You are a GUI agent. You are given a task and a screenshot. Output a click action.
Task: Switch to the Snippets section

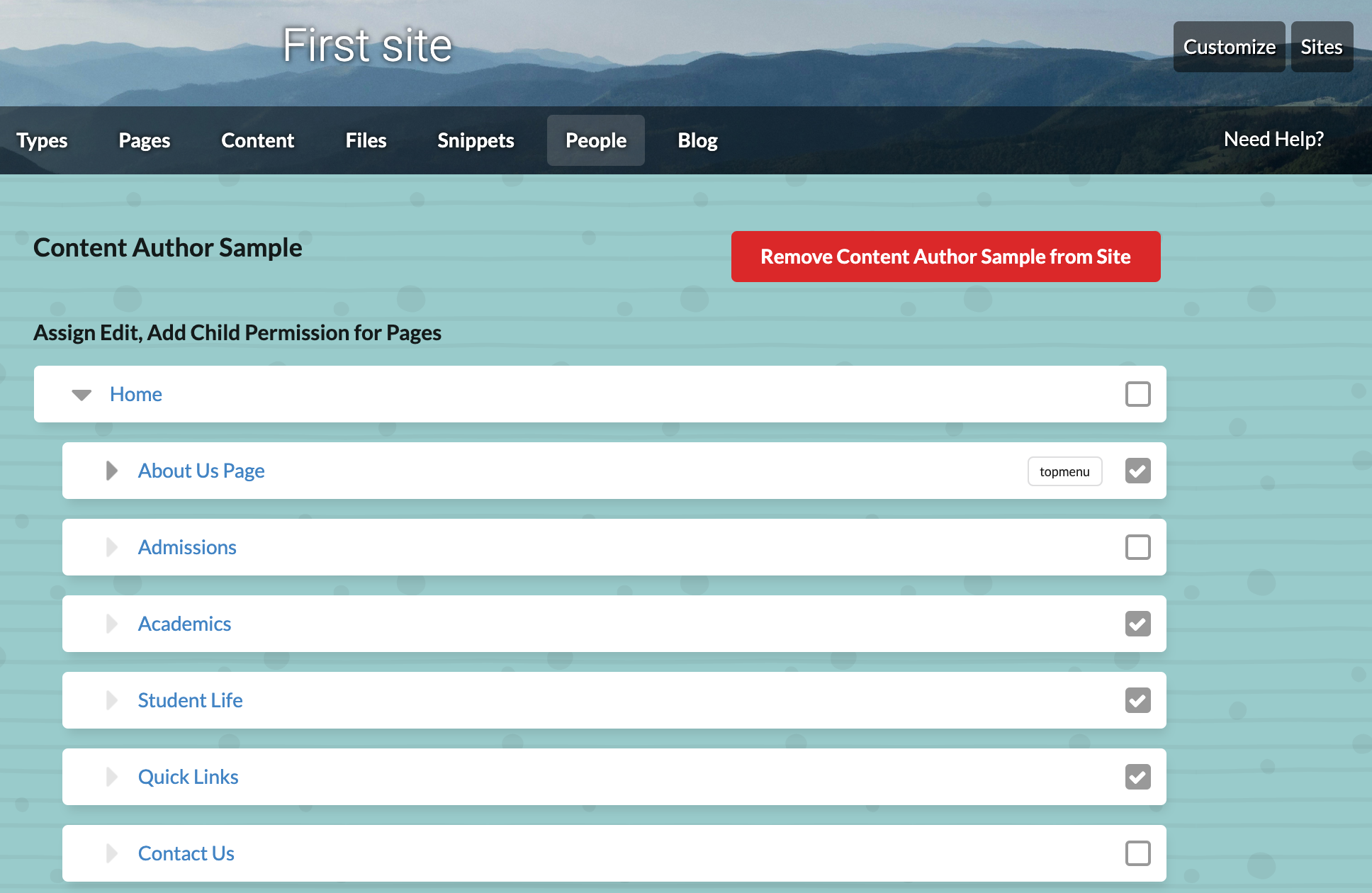pos(476,140)
